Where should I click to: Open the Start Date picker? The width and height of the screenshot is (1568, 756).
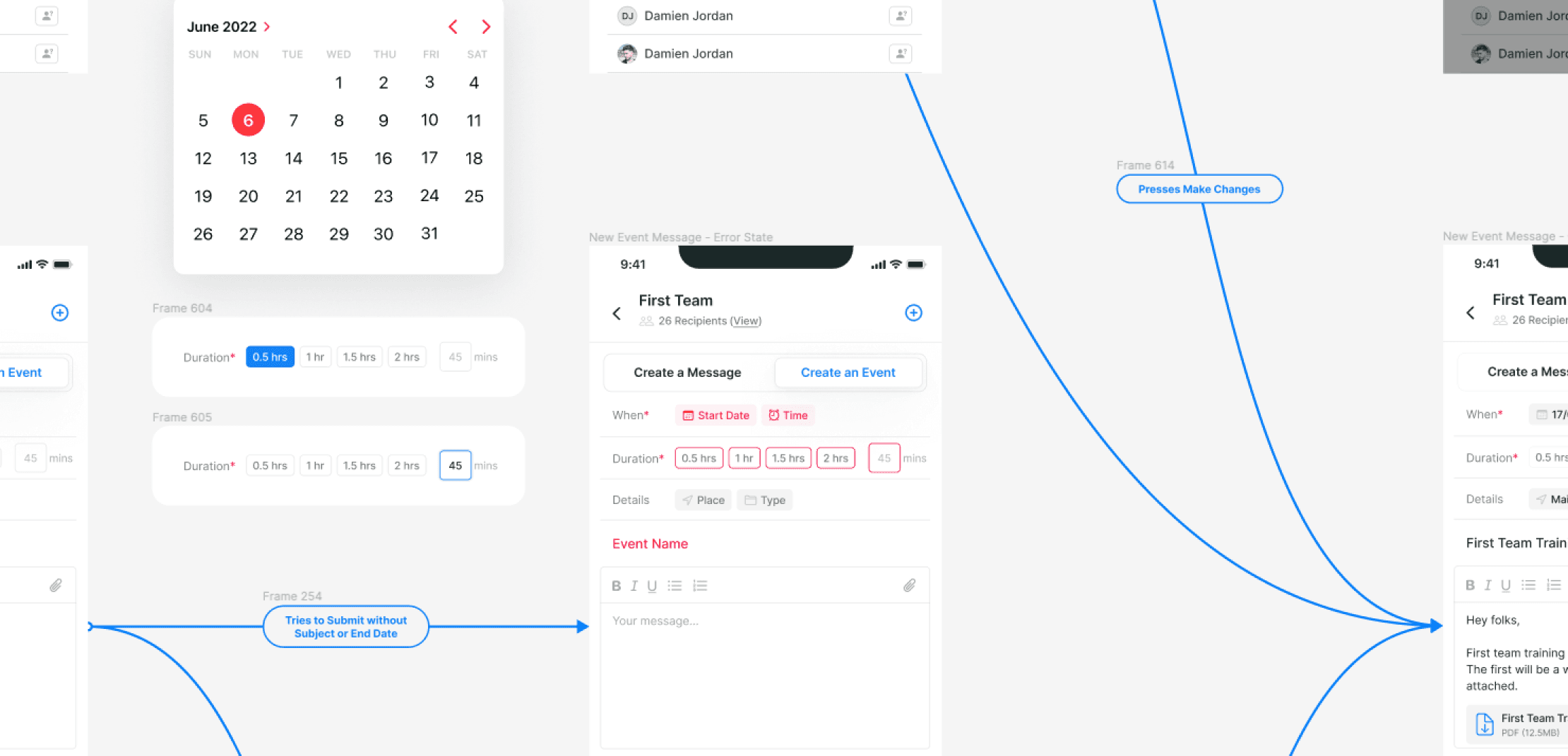[x=715, y=415]
